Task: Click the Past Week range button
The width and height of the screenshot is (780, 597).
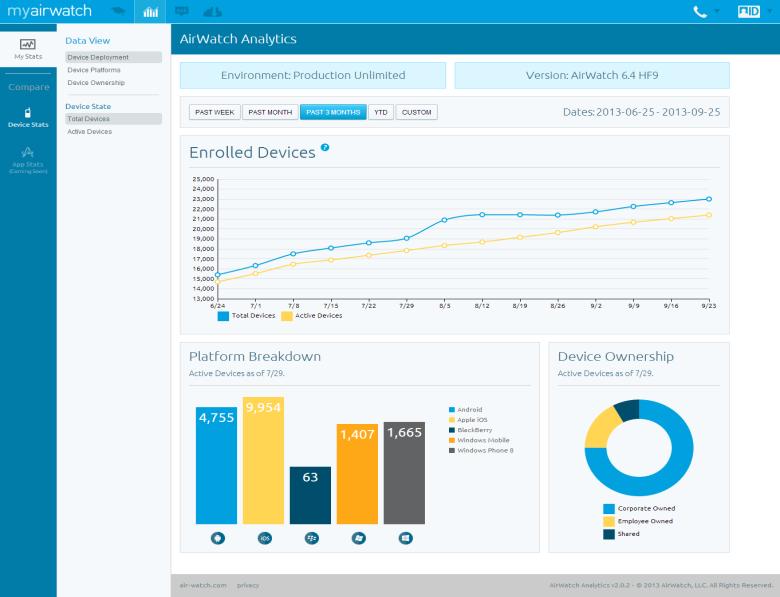Action: (214, 112)
